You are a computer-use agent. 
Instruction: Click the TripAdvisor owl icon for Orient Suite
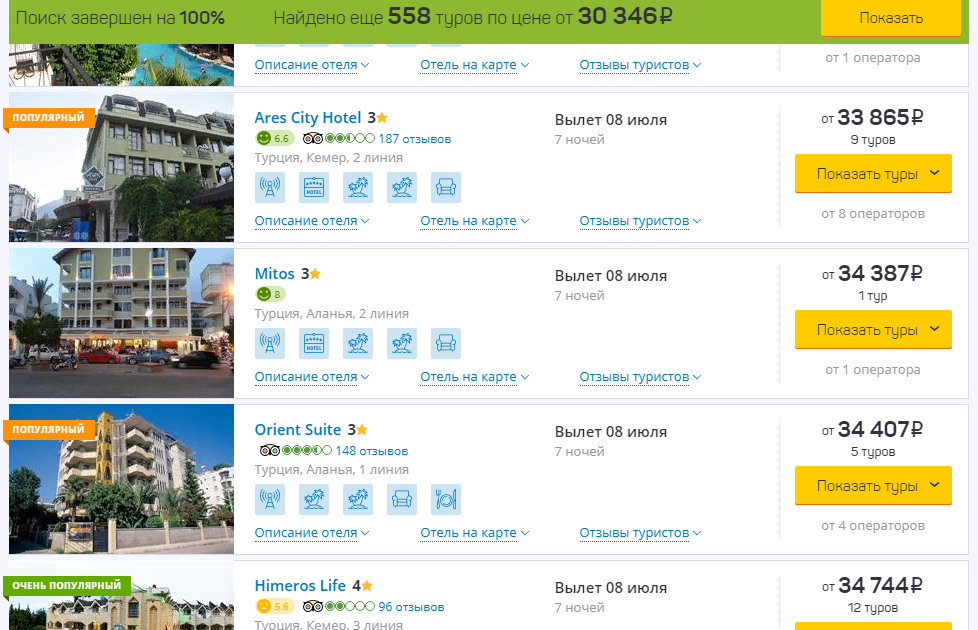coord(267,451)
